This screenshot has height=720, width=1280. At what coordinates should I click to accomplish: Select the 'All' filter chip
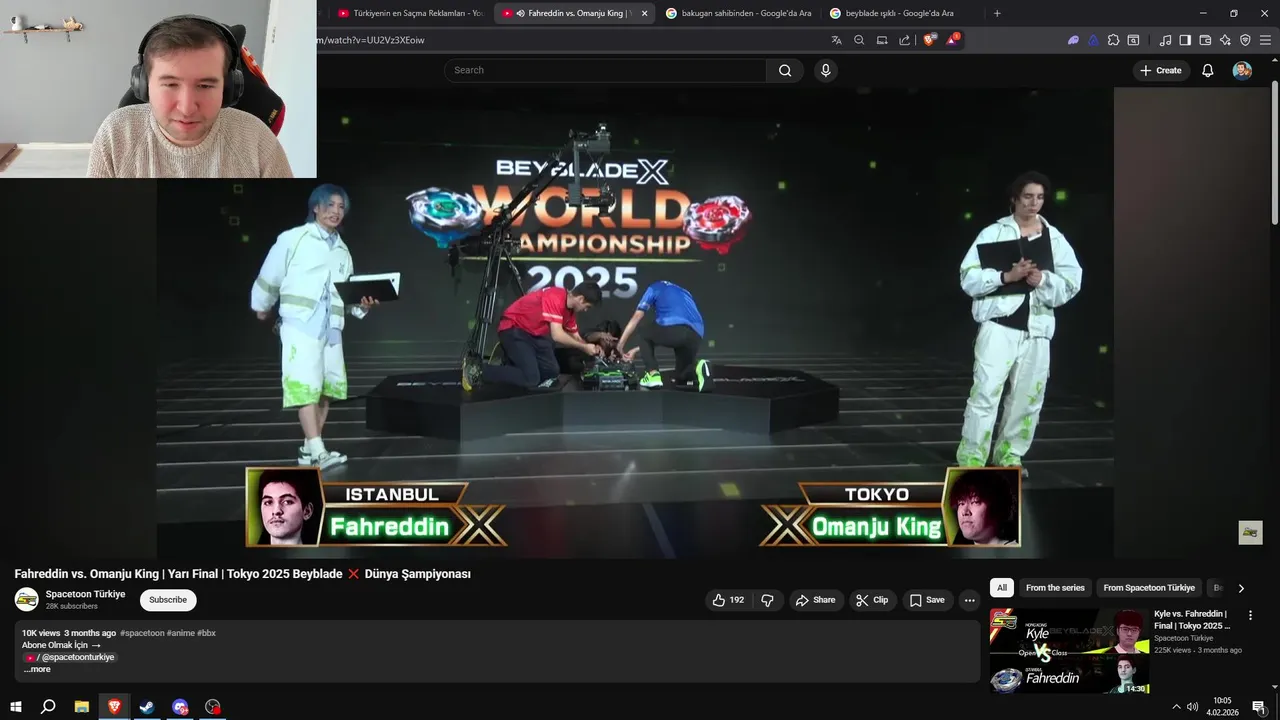(x=1002, y=588)
